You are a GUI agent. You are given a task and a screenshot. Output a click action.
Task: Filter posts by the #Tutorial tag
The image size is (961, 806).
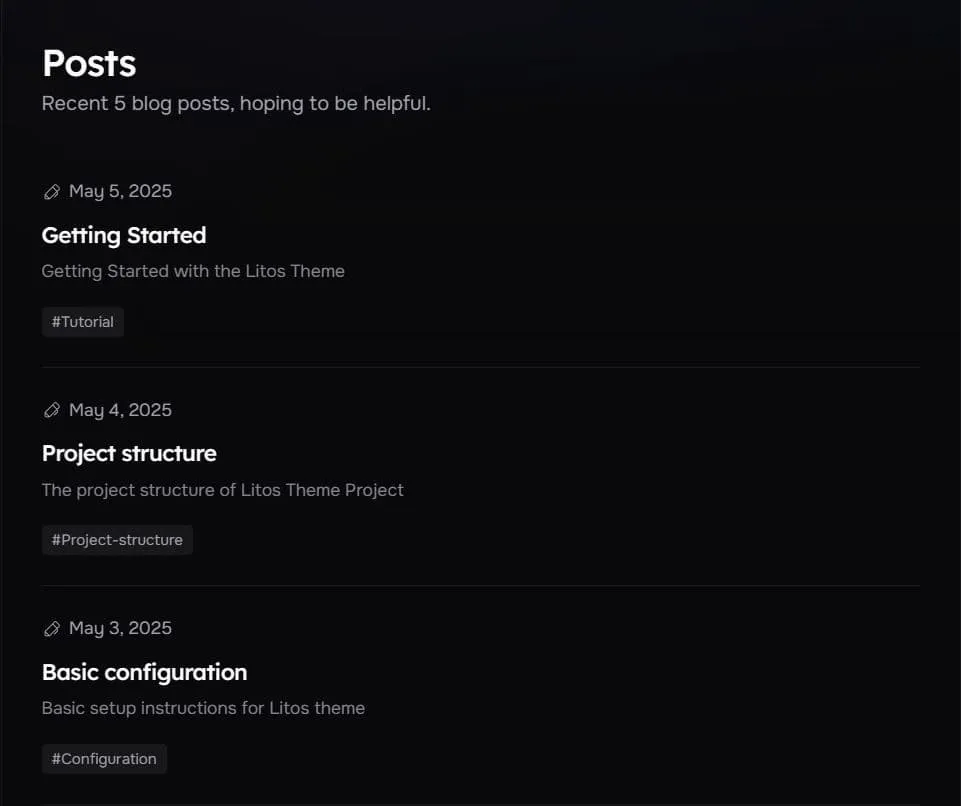click(x=83, y=322)
